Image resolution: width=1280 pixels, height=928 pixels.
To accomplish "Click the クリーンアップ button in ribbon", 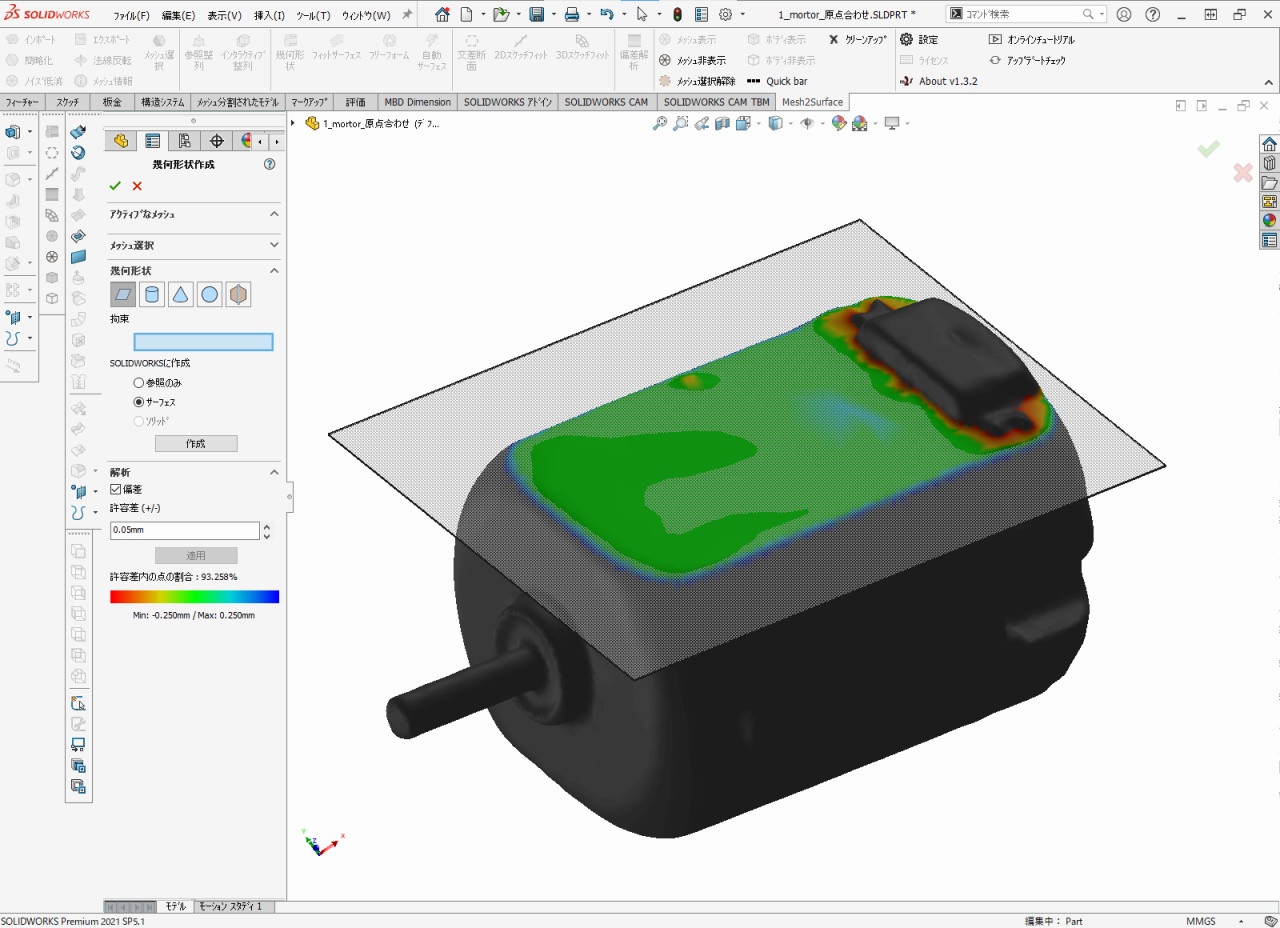I will (x=858, y=39).
